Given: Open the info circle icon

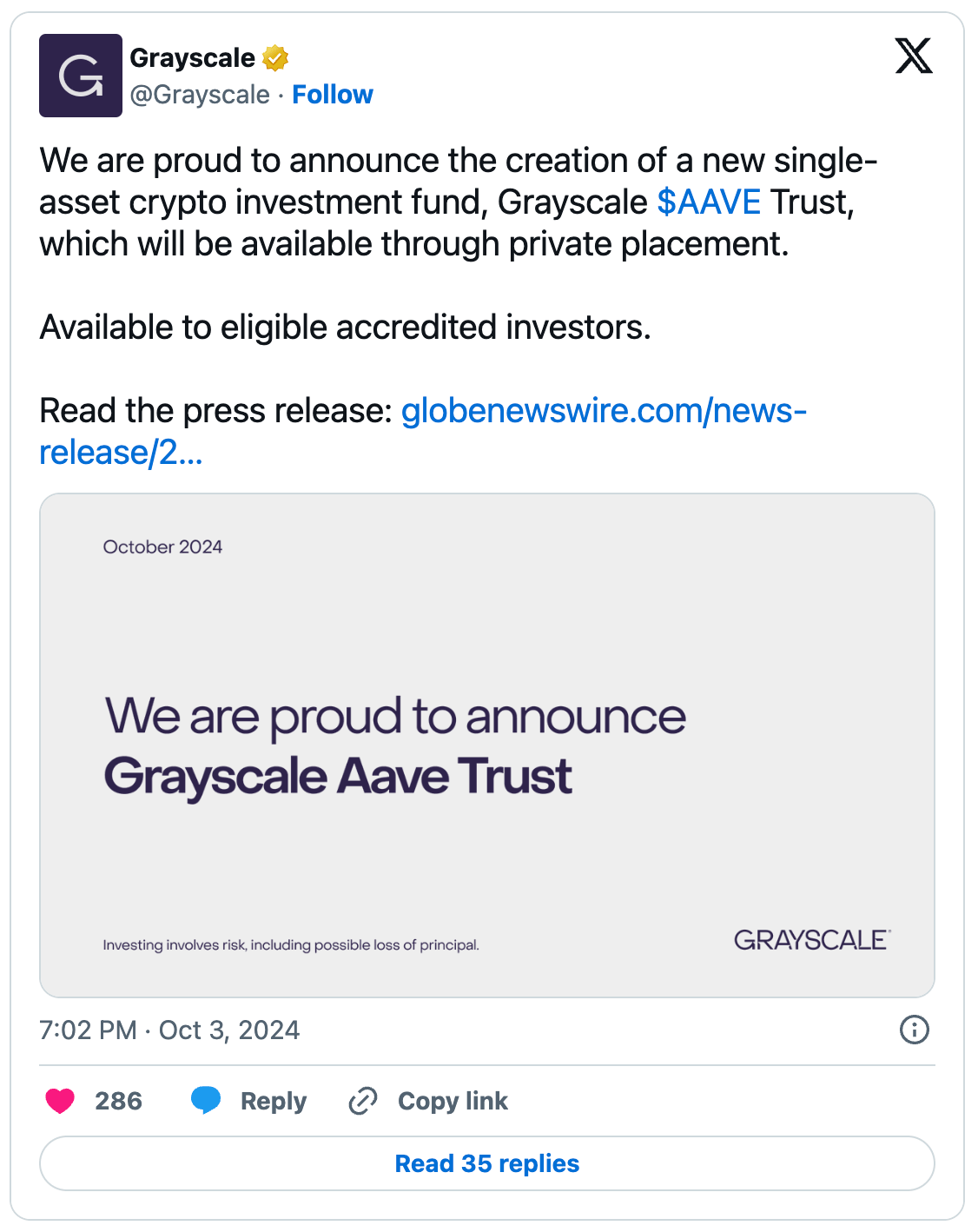Looking at the screenshot, I should click(914, 1030).
